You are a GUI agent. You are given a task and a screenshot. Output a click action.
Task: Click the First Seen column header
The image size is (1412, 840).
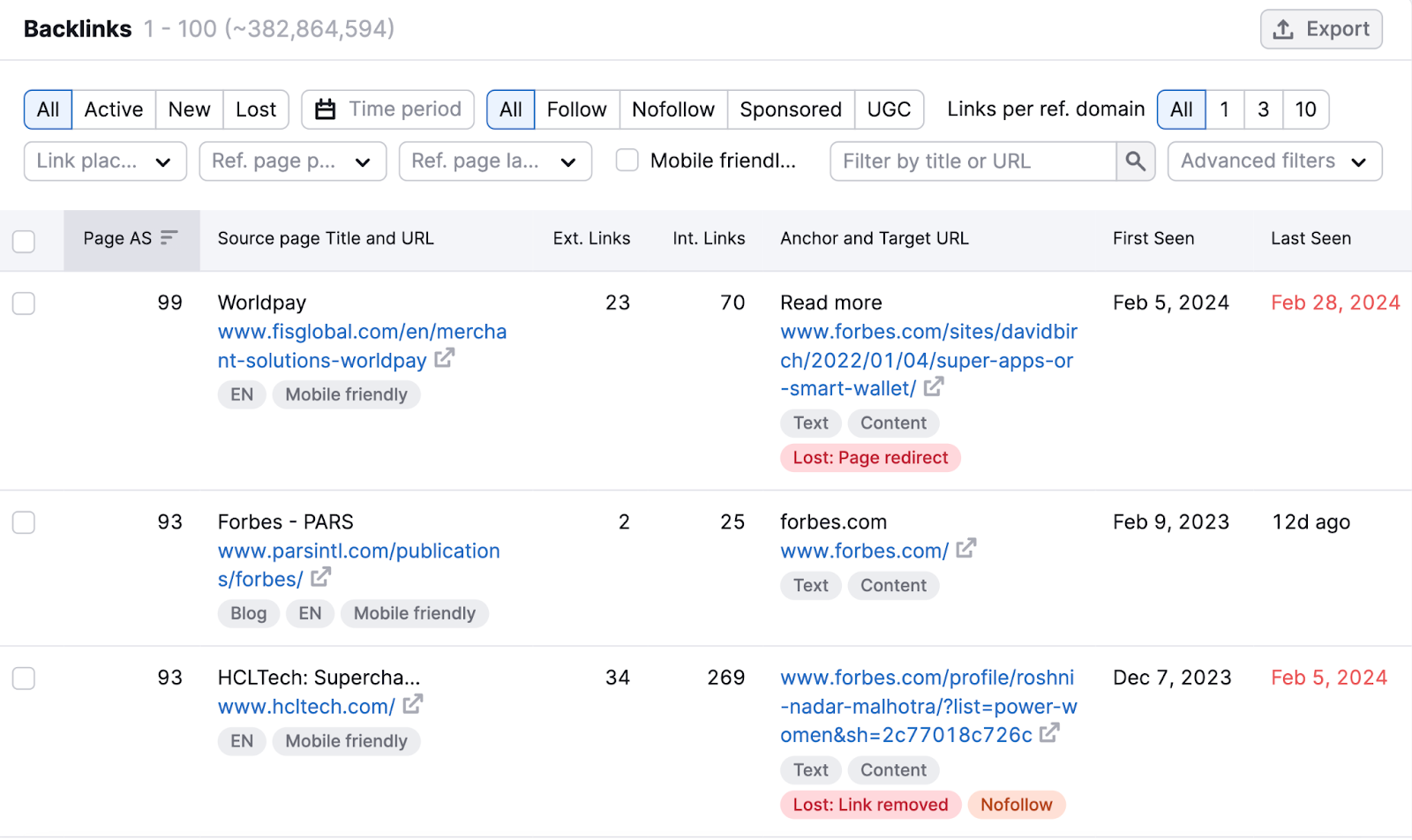1153,238
